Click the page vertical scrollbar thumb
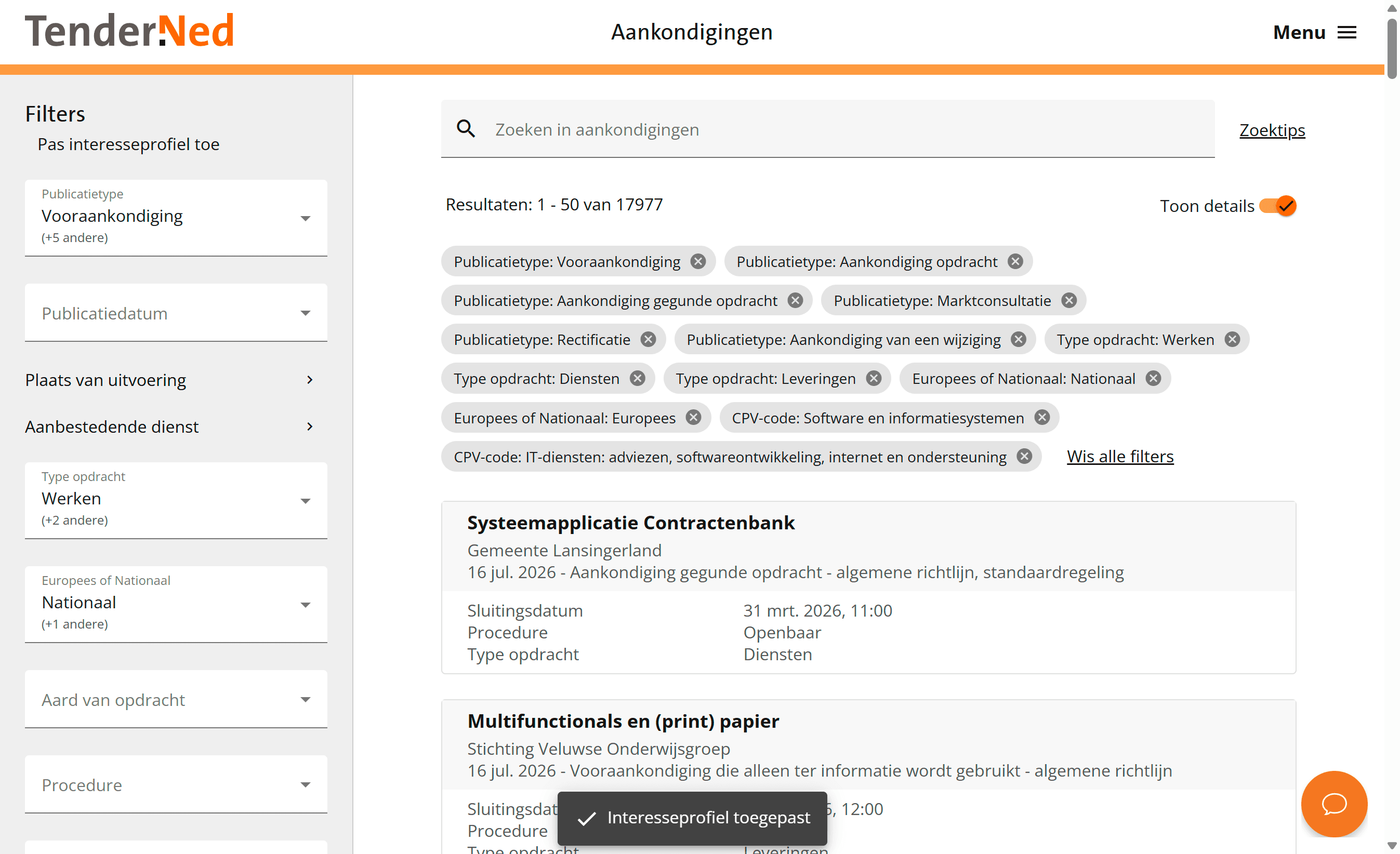 [1392, 49]
